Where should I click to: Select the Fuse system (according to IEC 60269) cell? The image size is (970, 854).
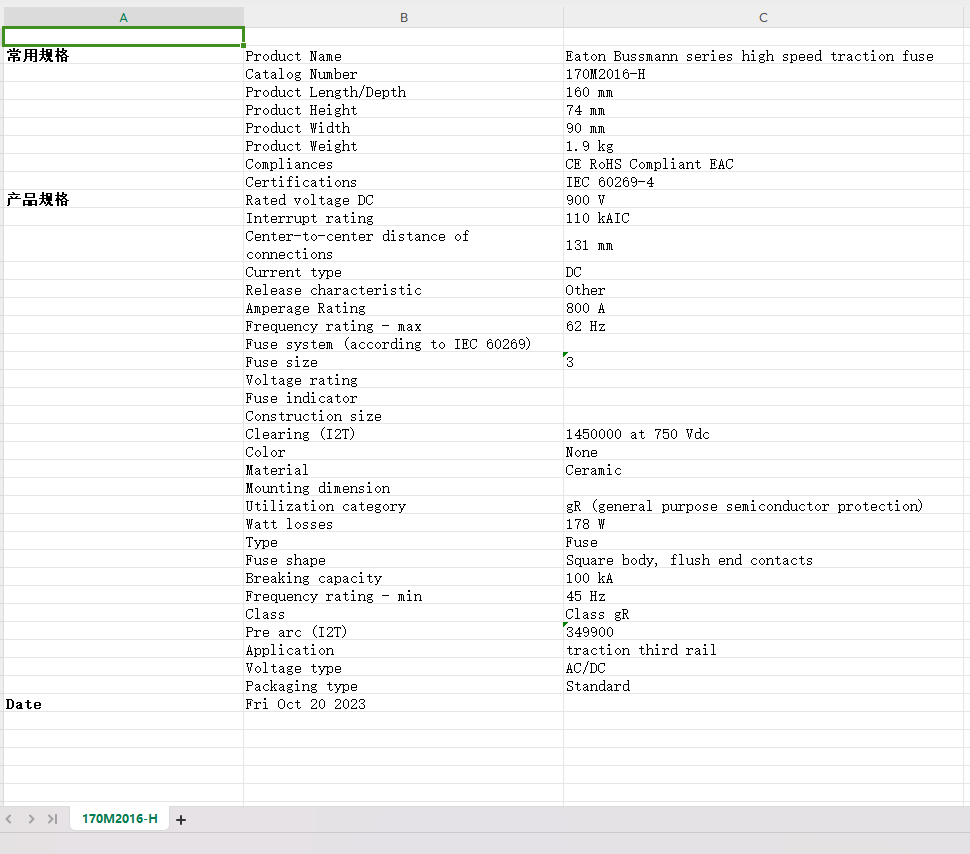[403, 343]
